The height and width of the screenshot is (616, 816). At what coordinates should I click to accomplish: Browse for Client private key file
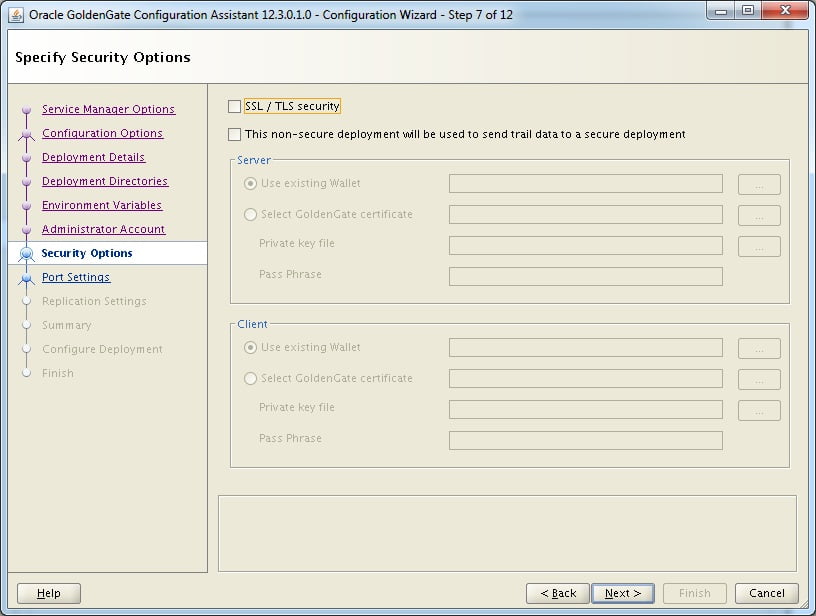coord(759,410)
